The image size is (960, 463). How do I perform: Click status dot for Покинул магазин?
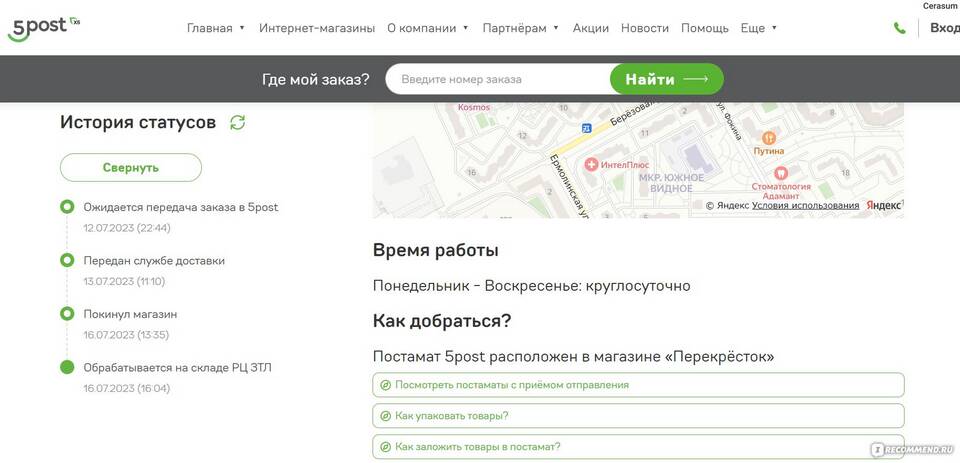(67, 314)
